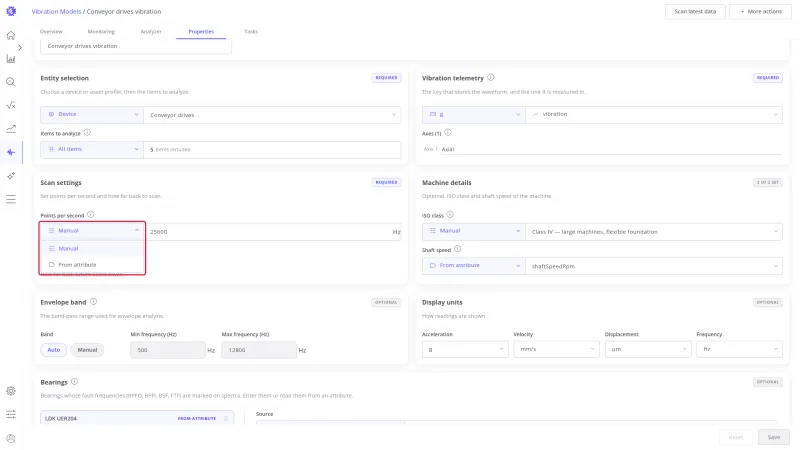Choose Manual option in open dropdown list
Image resolution: width=800 pixels, height=450 pixels.
click(92, 248)
